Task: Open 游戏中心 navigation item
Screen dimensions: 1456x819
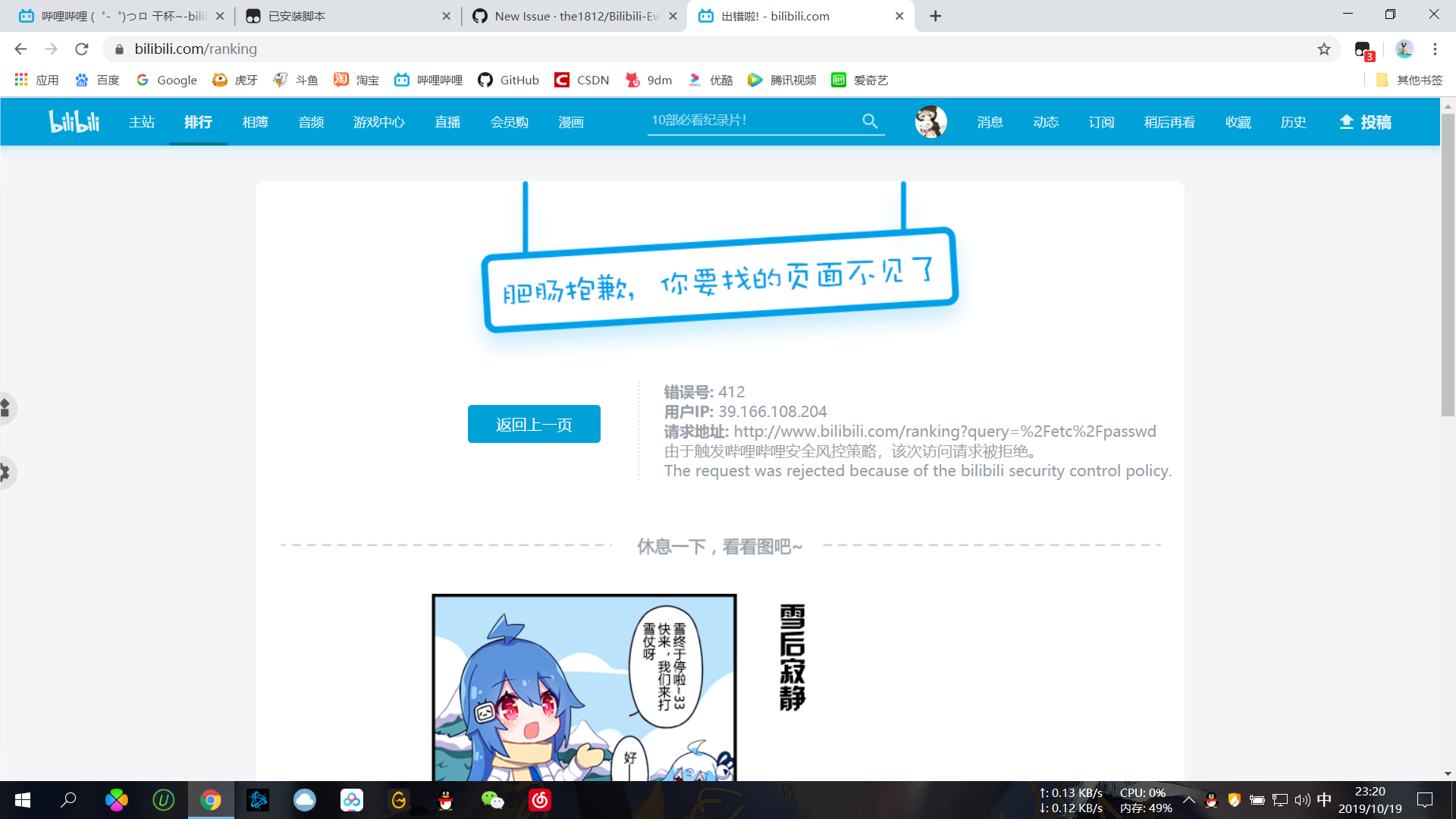Action: coord(379,122)
